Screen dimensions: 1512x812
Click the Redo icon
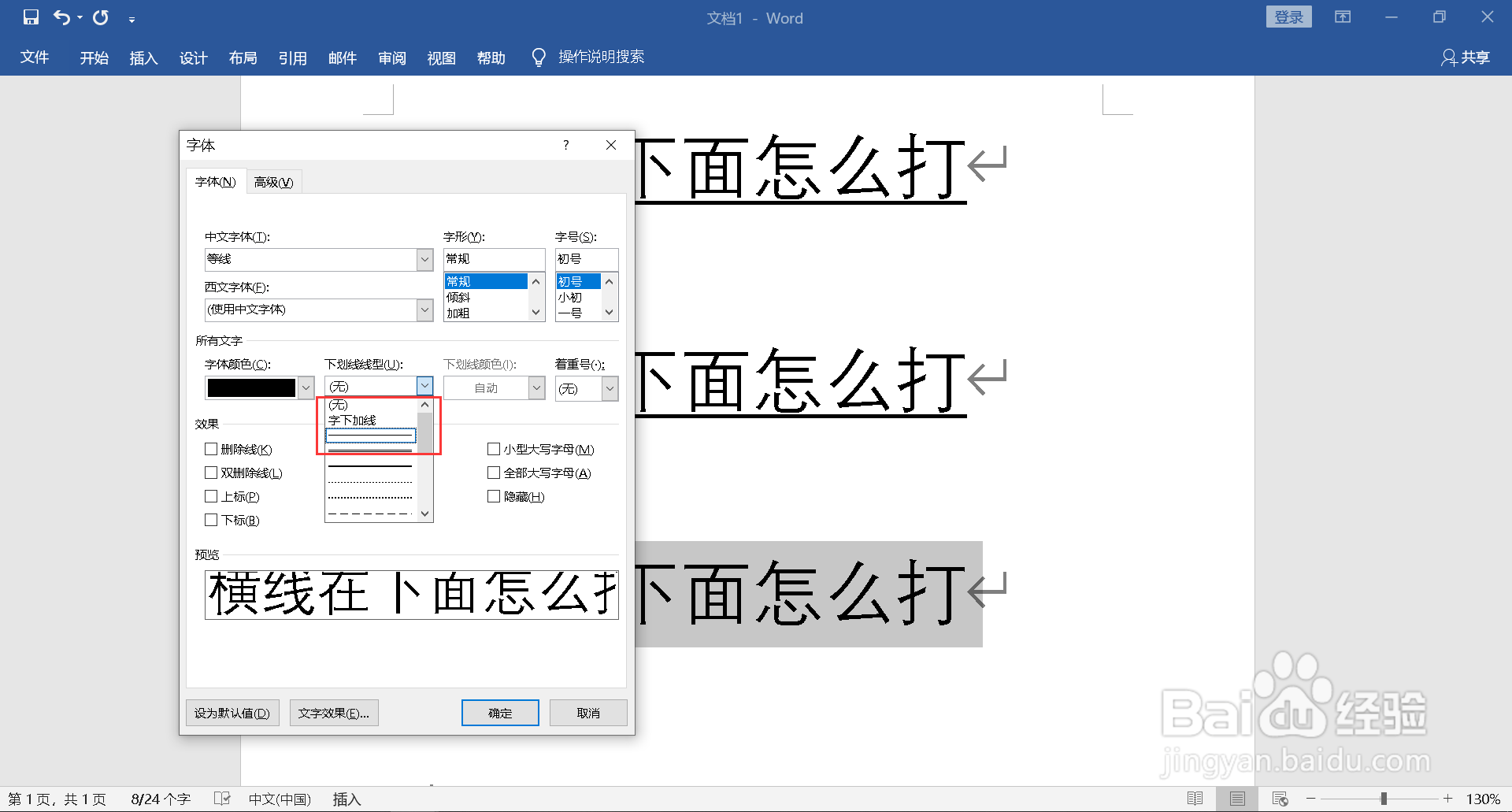100,17
